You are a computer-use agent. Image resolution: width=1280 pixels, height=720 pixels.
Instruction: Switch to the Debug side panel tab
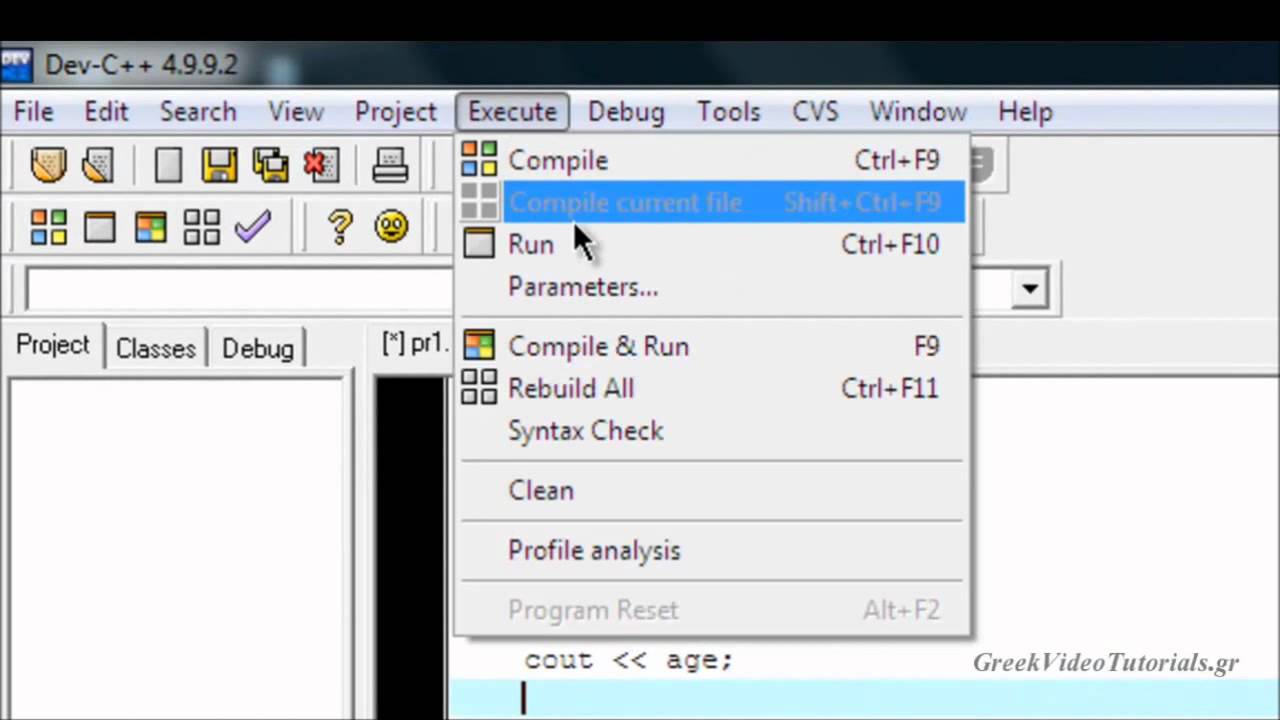[x=257, y=348]
